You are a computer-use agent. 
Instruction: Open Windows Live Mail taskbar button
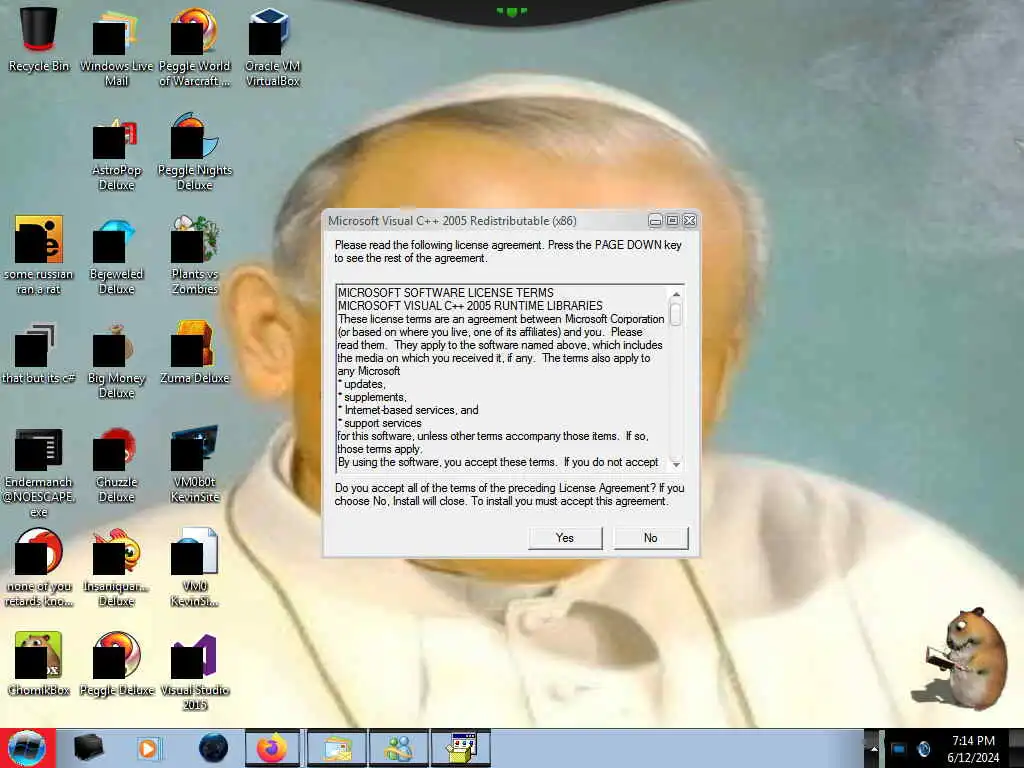pos(336,748)
